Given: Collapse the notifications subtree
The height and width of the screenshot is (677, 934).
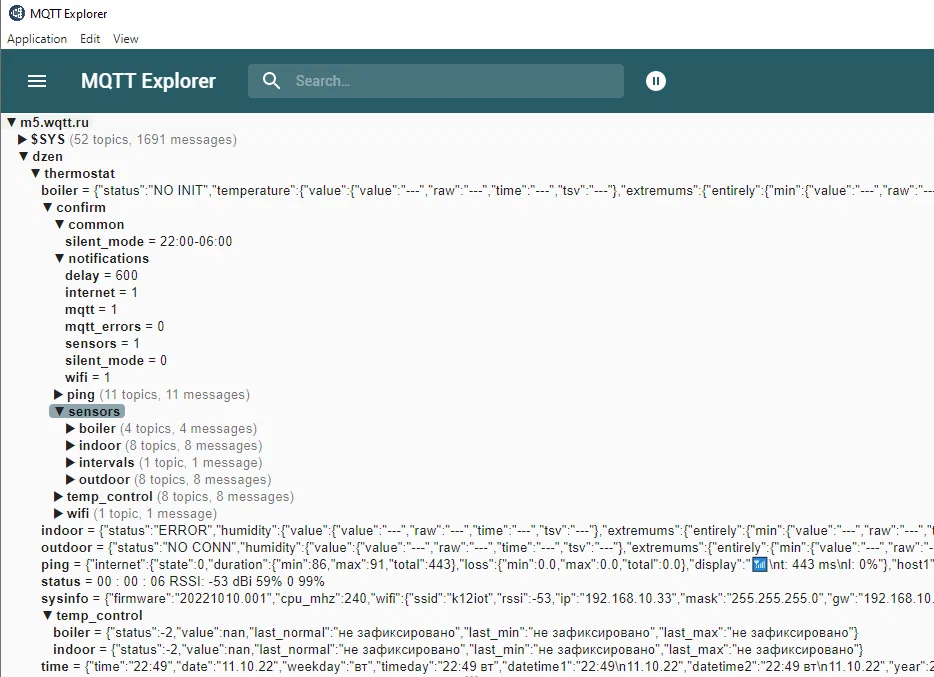Looking at the screenshot, I should [x=58, y=258].
